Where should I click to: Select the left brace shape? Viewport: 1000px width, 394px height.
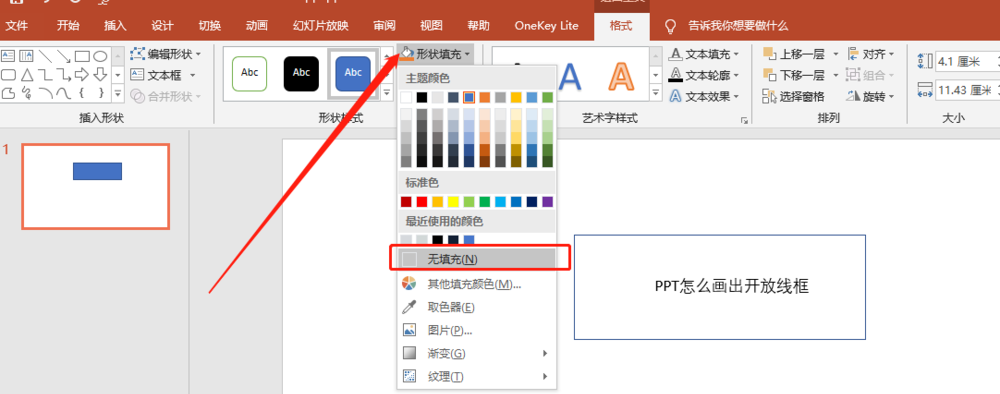pyautogui.click(x=82, y=94)
